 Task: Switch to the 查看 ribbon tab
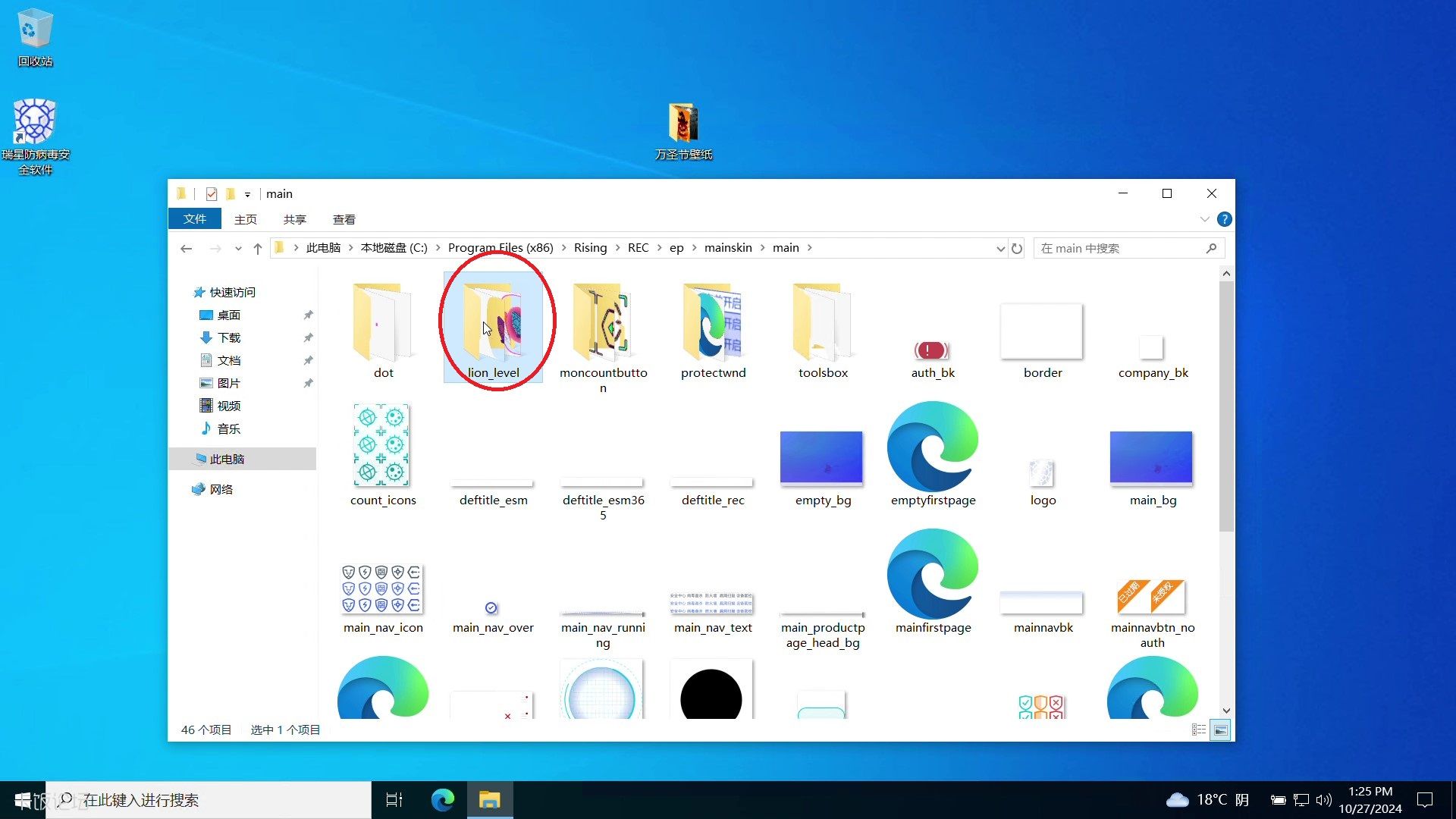pos(344,219)
